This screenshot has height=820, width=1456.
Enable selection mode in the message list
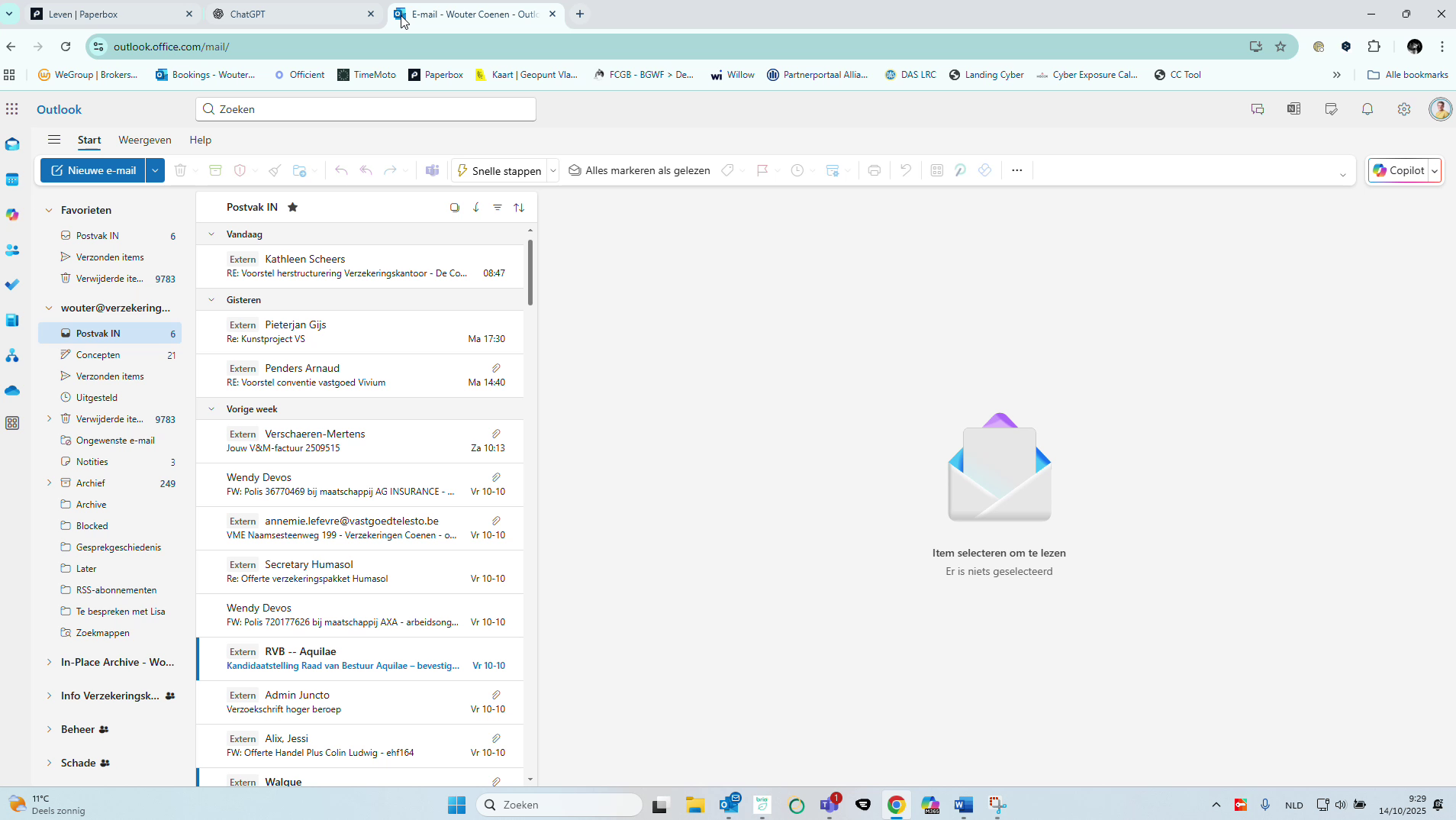(456, 207)
